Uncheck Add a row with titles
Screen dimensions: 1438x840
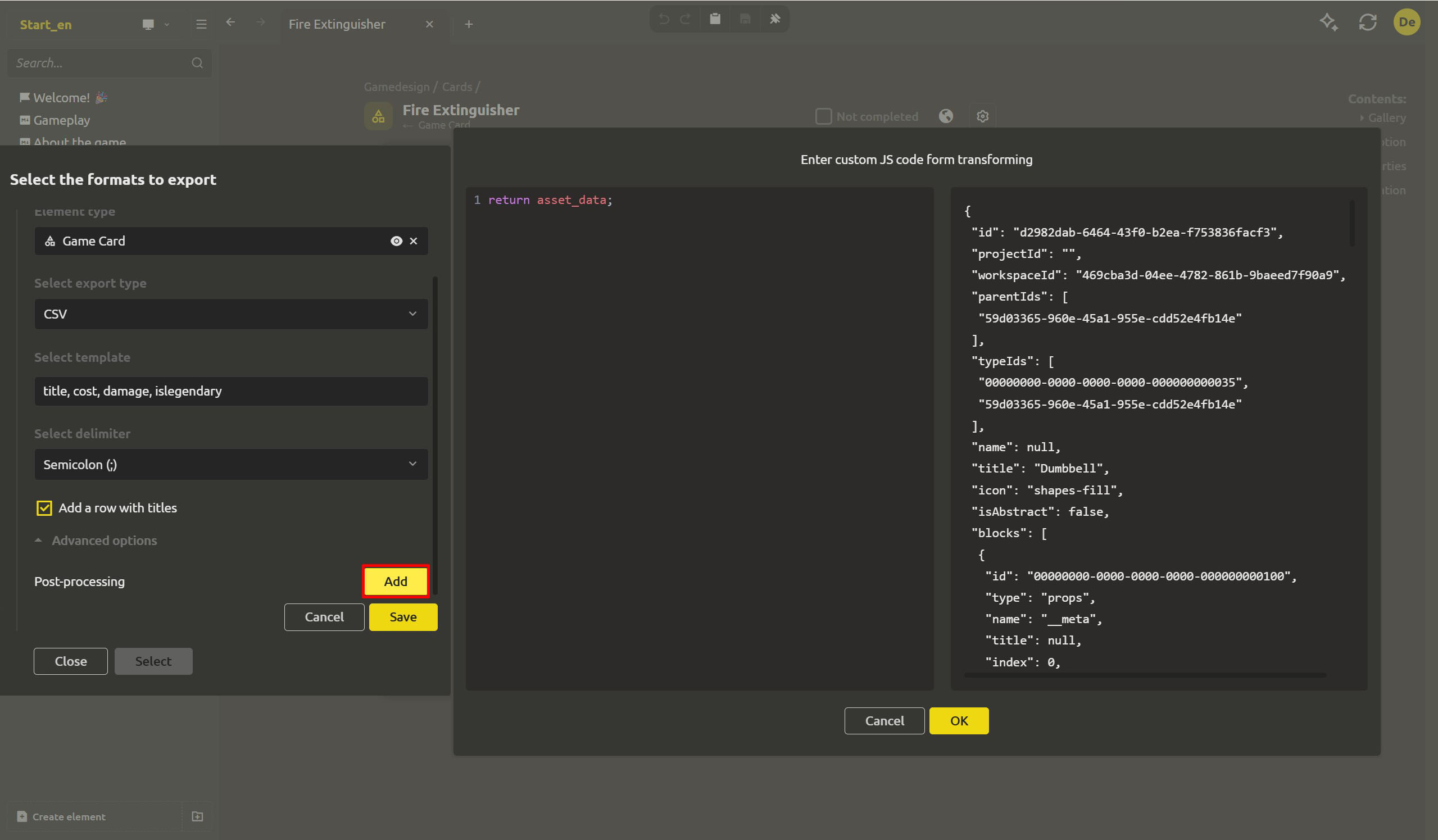coord(44,508)
